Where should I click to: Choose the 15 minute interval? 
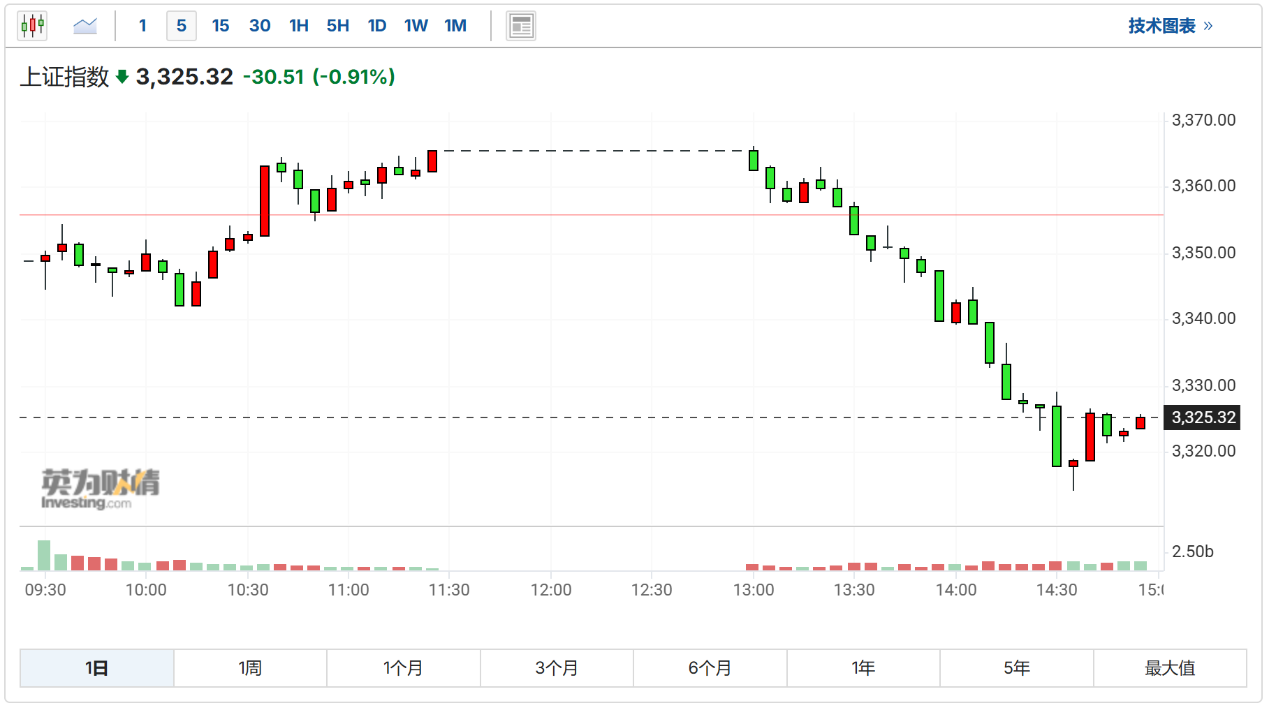coord(220,25)
